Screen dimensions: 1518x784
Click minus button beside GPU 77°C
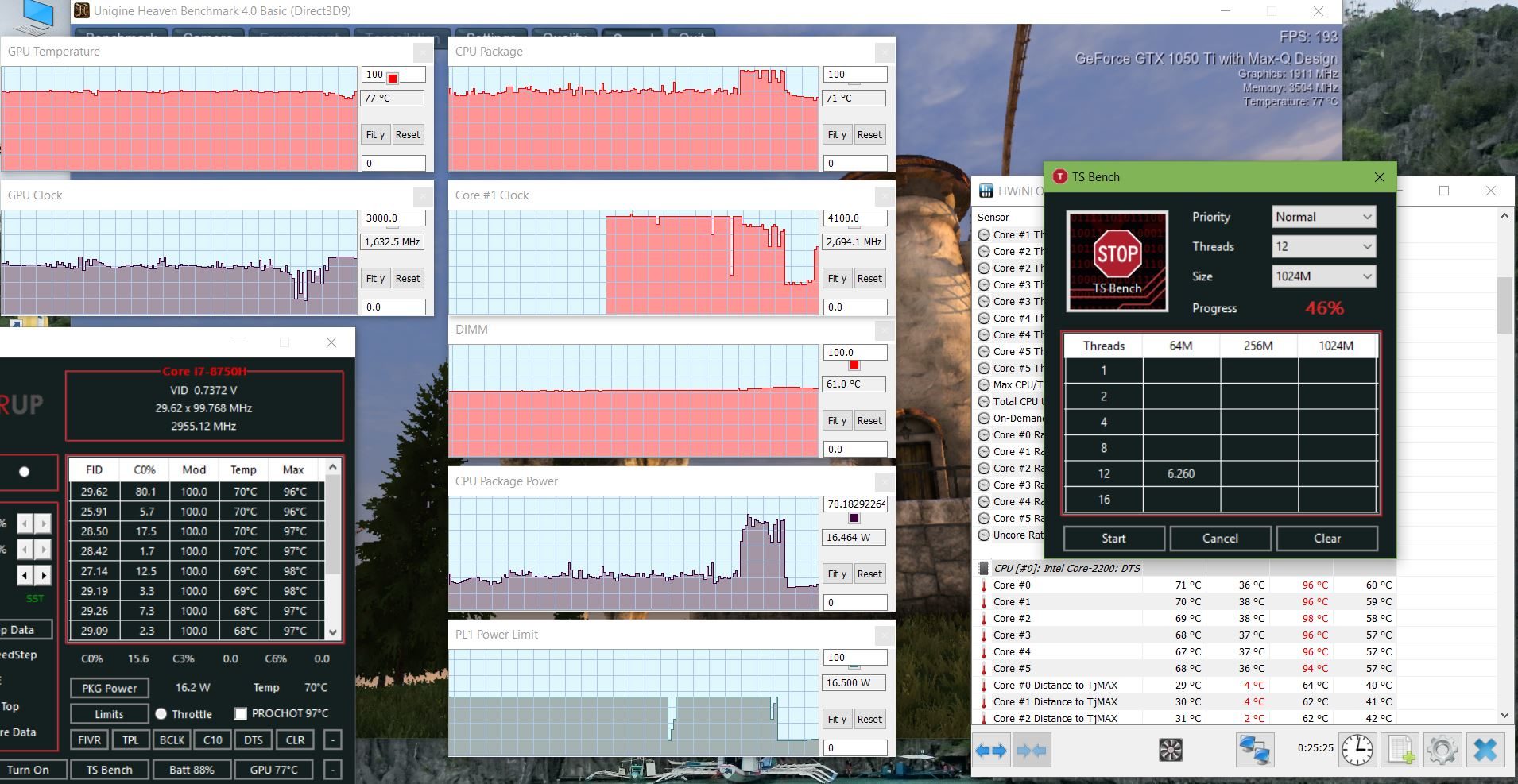333,770
